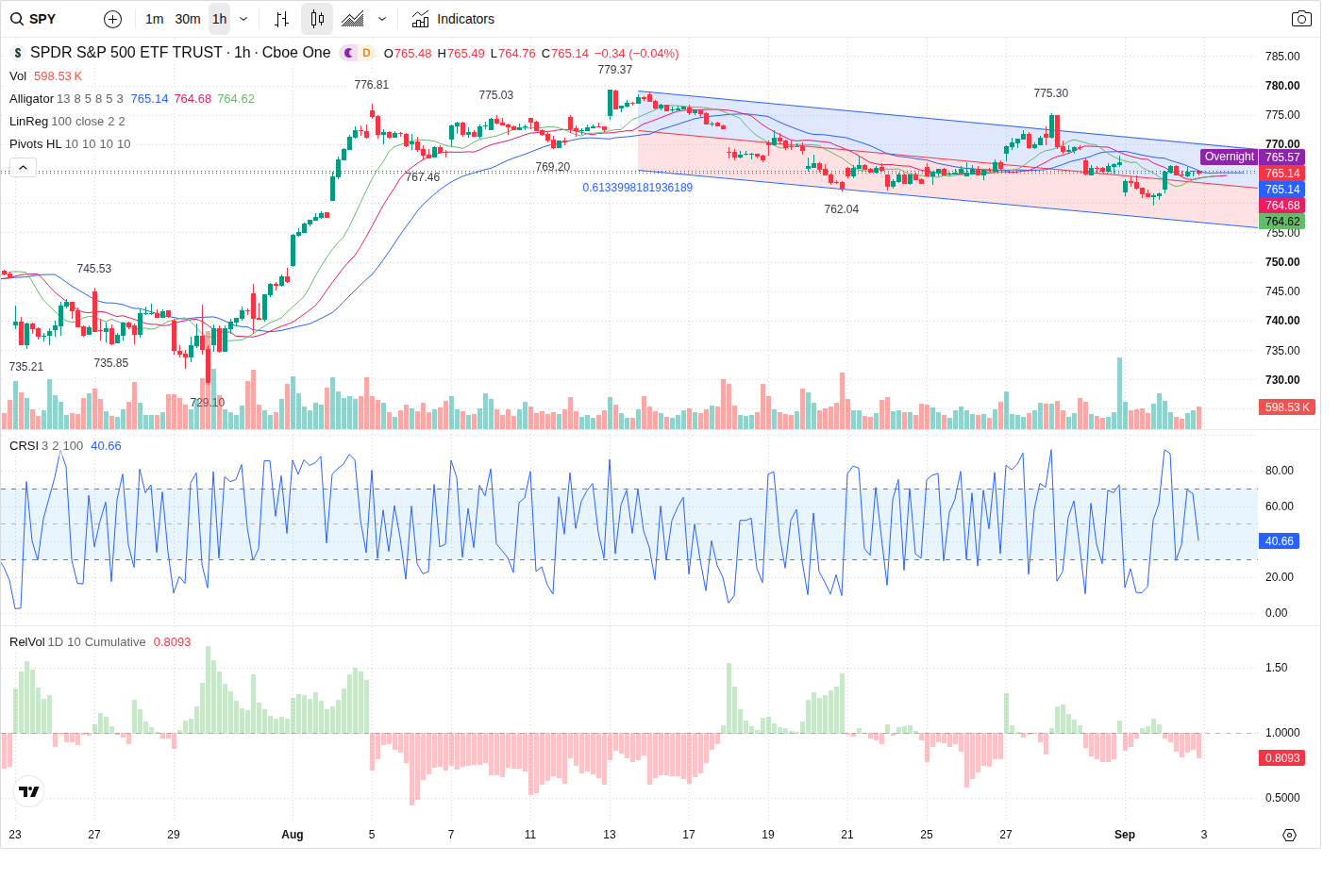Click the 80.00 level on CRSI axis
This screenshot has width=1340, height=896.
[x=1280, y=471]
